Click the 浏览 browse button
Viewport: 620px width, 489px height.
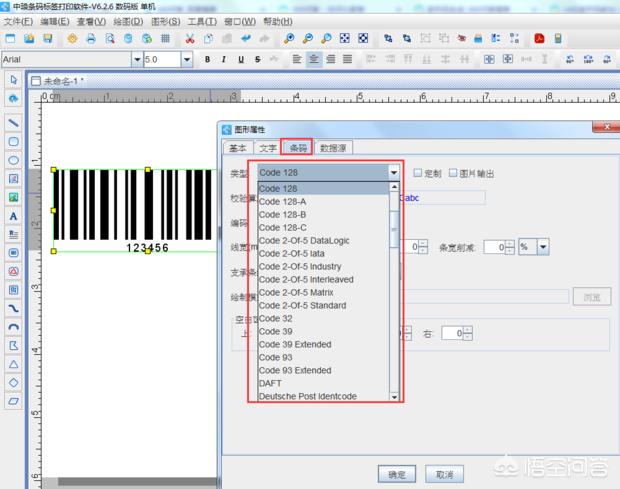coord(592,297)
